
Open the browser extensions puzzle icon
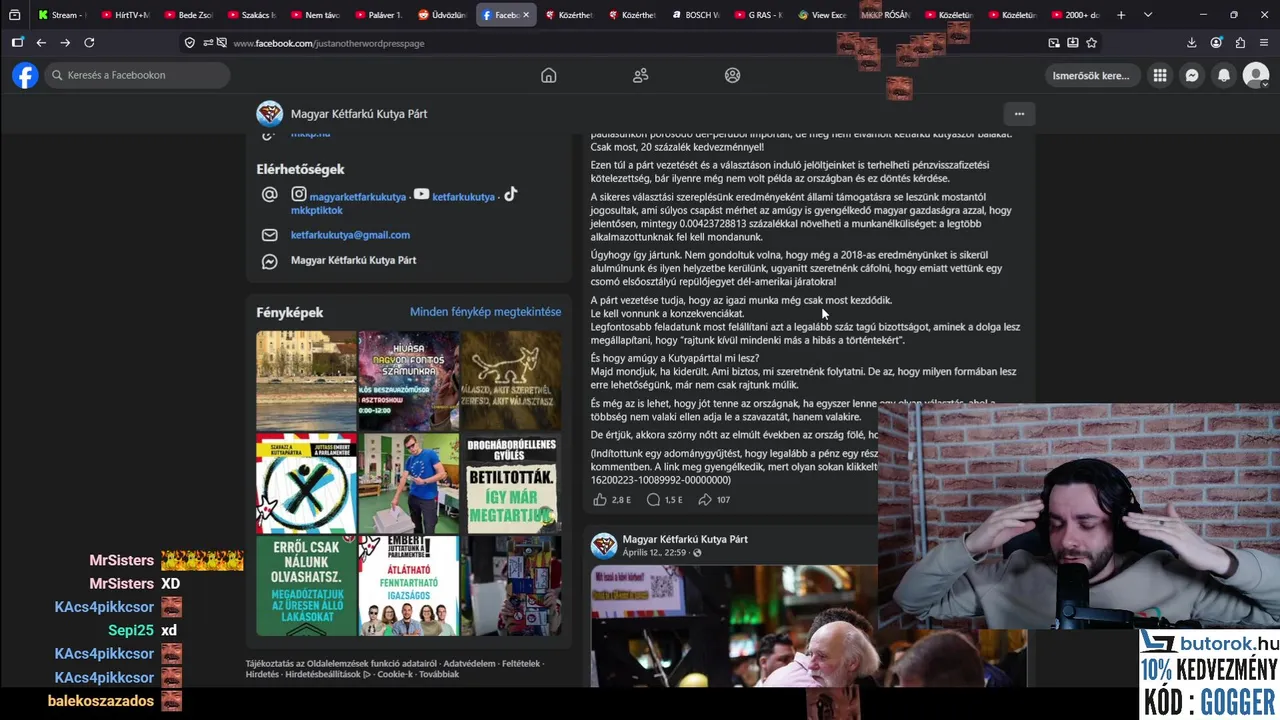(1240, 43)
